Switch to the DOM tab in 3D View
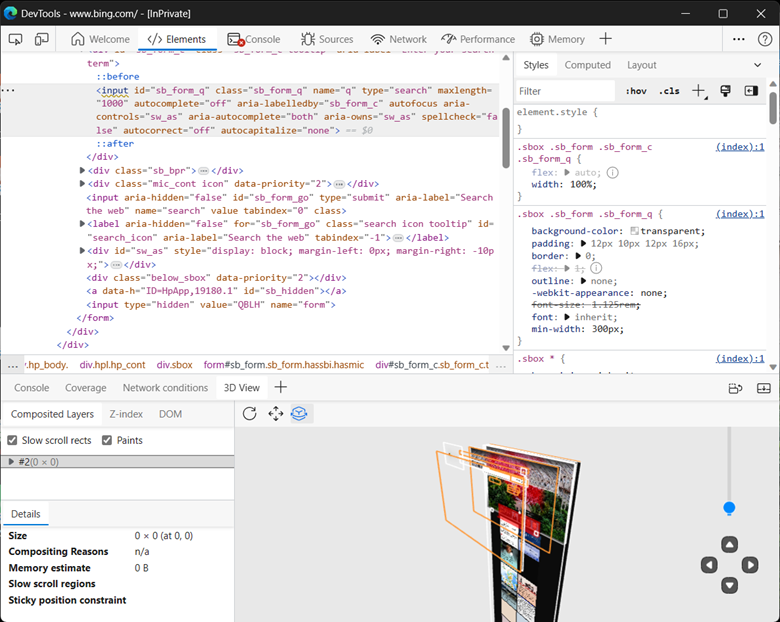This screenshot has height=622, width=780. [170, 414]
